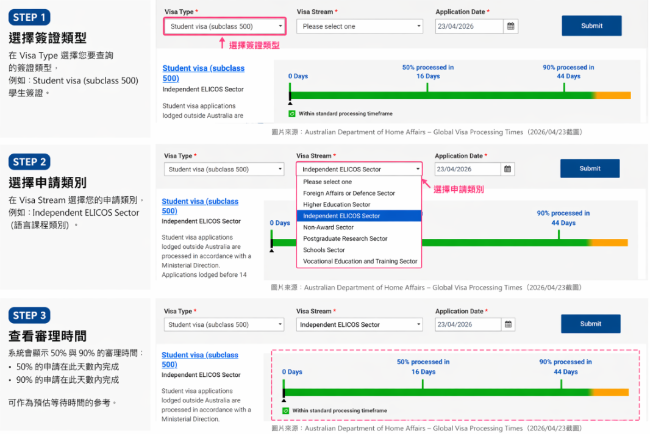Viewport: 650px width, 434px height.
Task: Click the 0 Days marker on the STEP 1 timeline
Action: pos(290,94)
